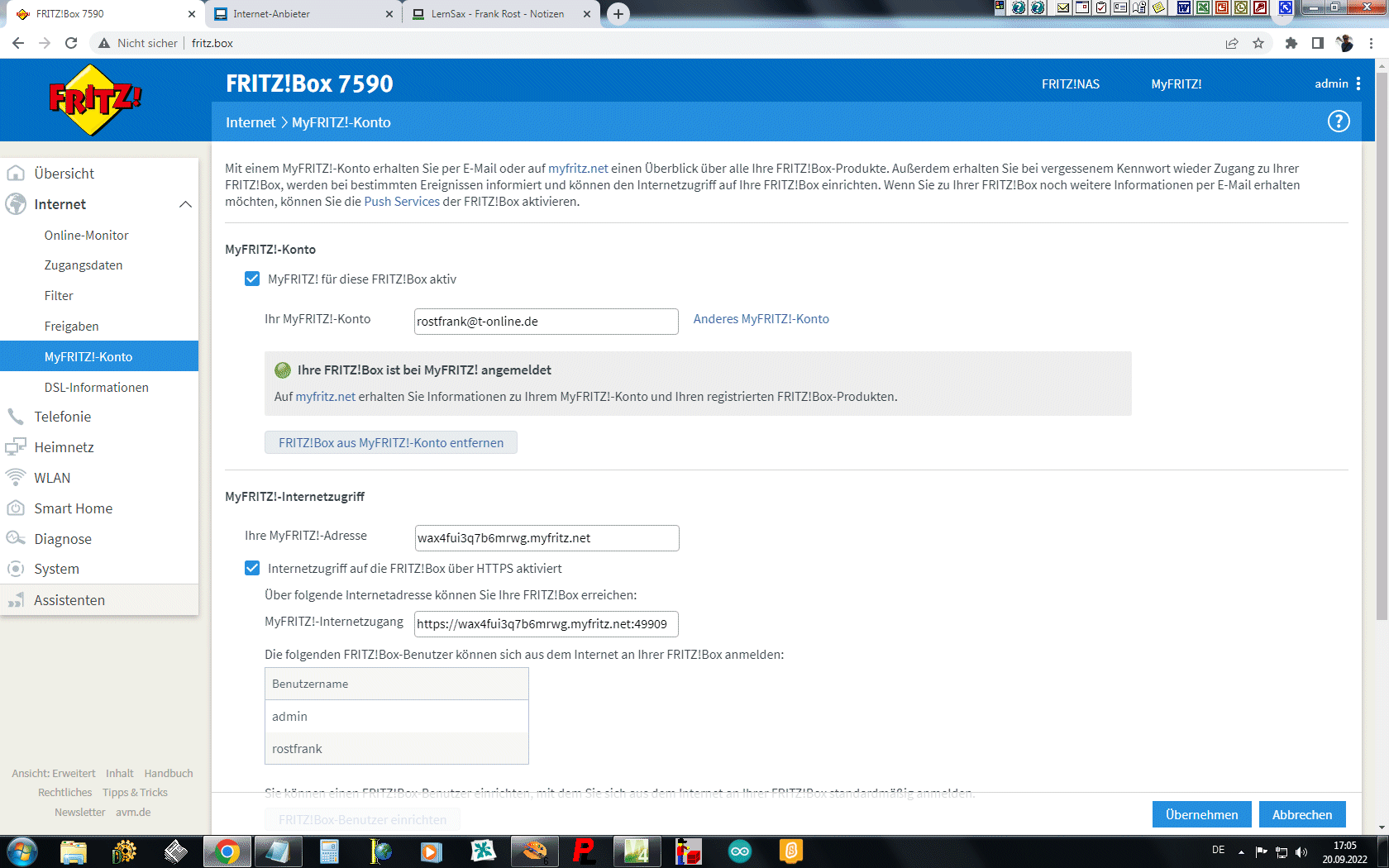This screenshot has width=1389, height=868.
Task: Switch to LernSax Frank Rost Notizen tab
Action: click(x=503, y=14)
